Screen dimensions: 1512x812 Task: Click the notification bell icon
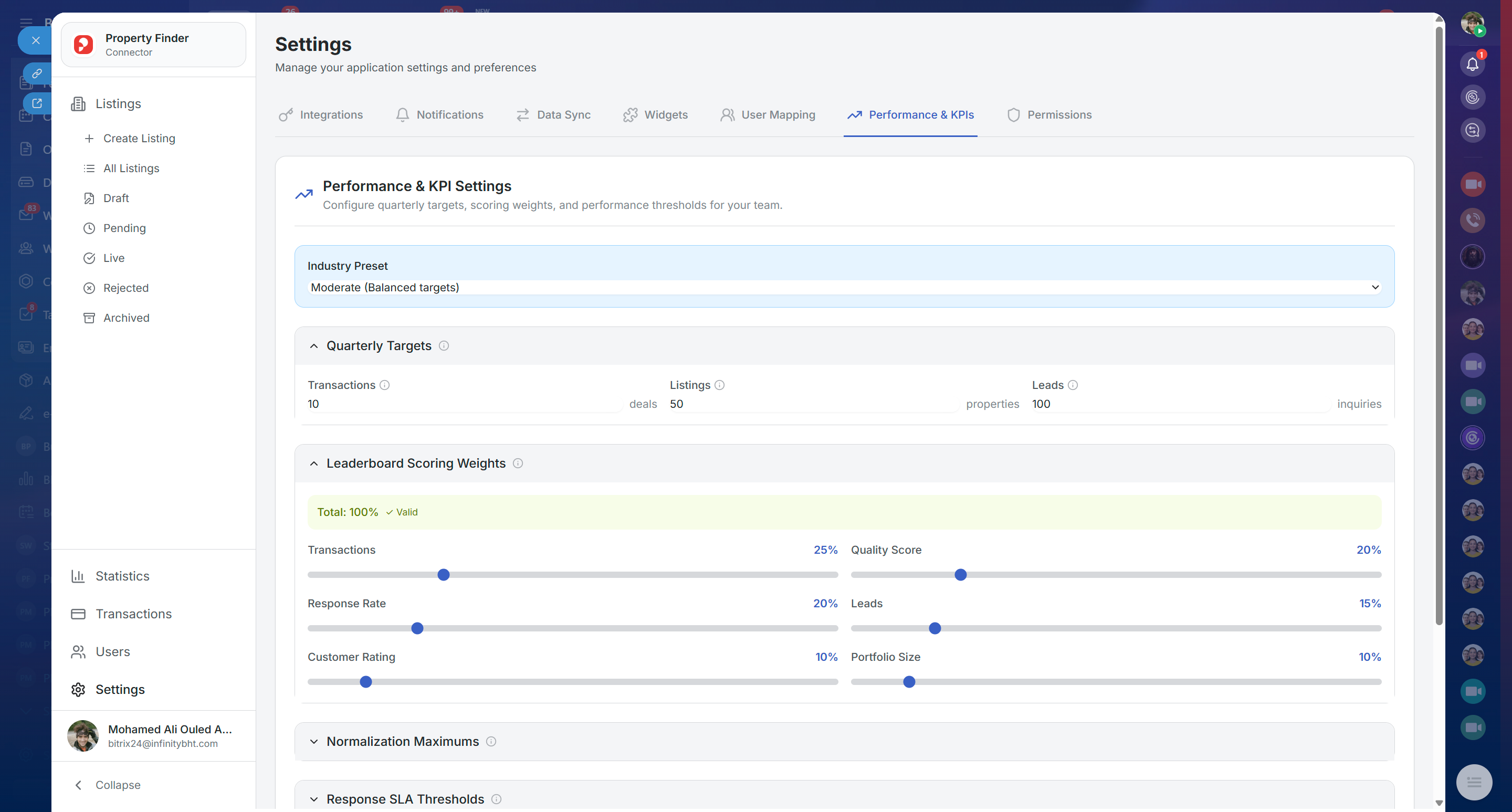(1472, 64)
